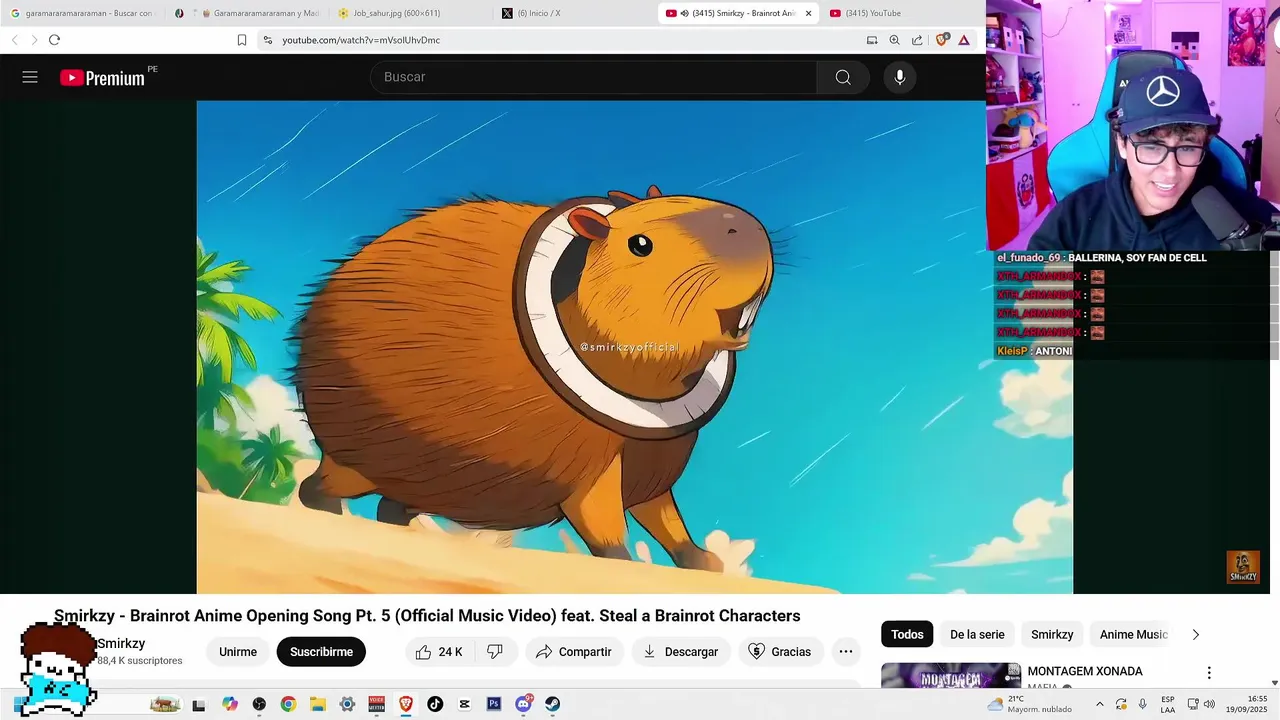The width and height of the screenshot is (1280, 720).
Task: Share the page via browser share icon
Action: 917,40
